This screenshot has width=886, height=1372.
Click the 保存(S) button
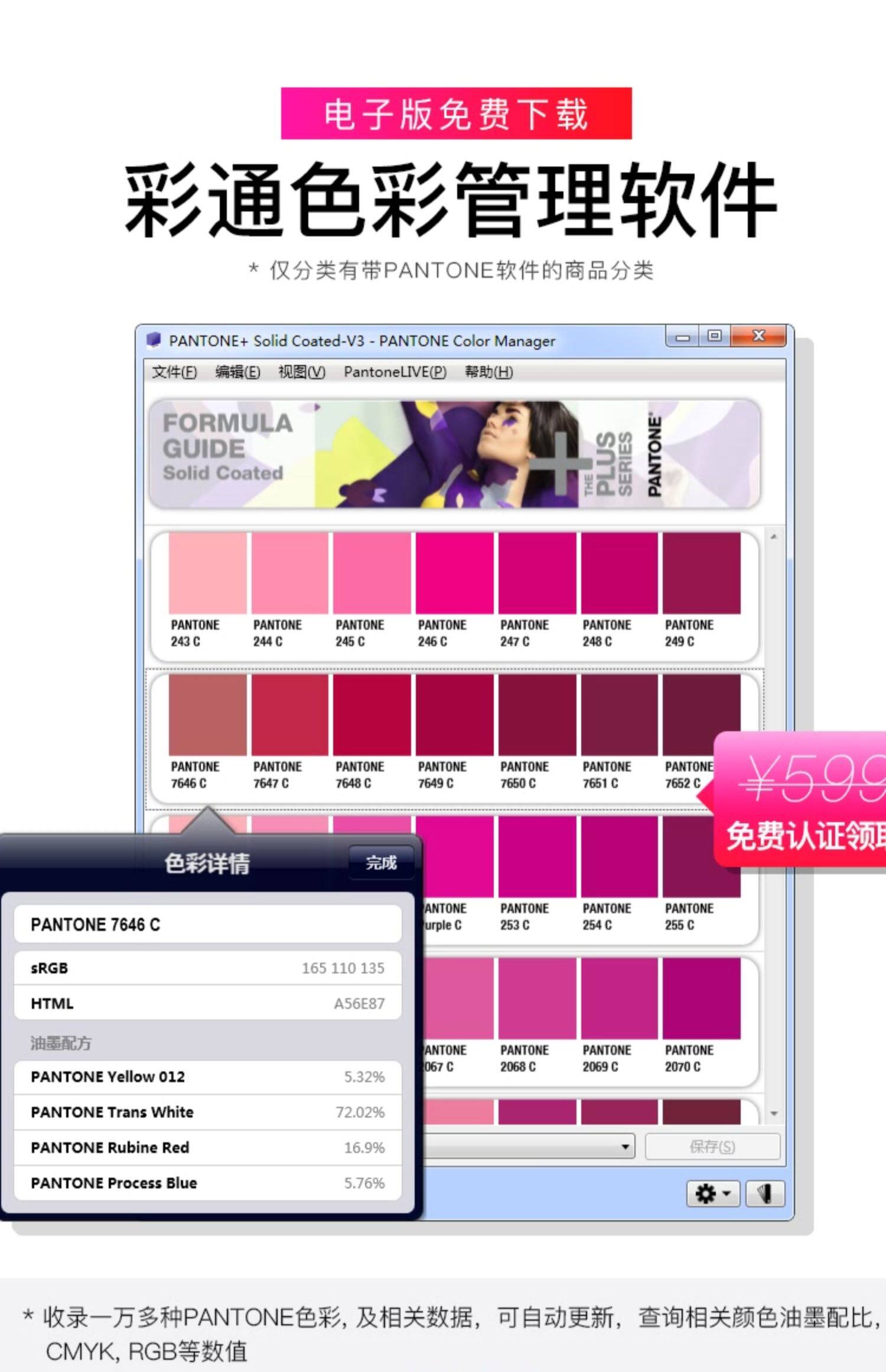(712, 1146)
